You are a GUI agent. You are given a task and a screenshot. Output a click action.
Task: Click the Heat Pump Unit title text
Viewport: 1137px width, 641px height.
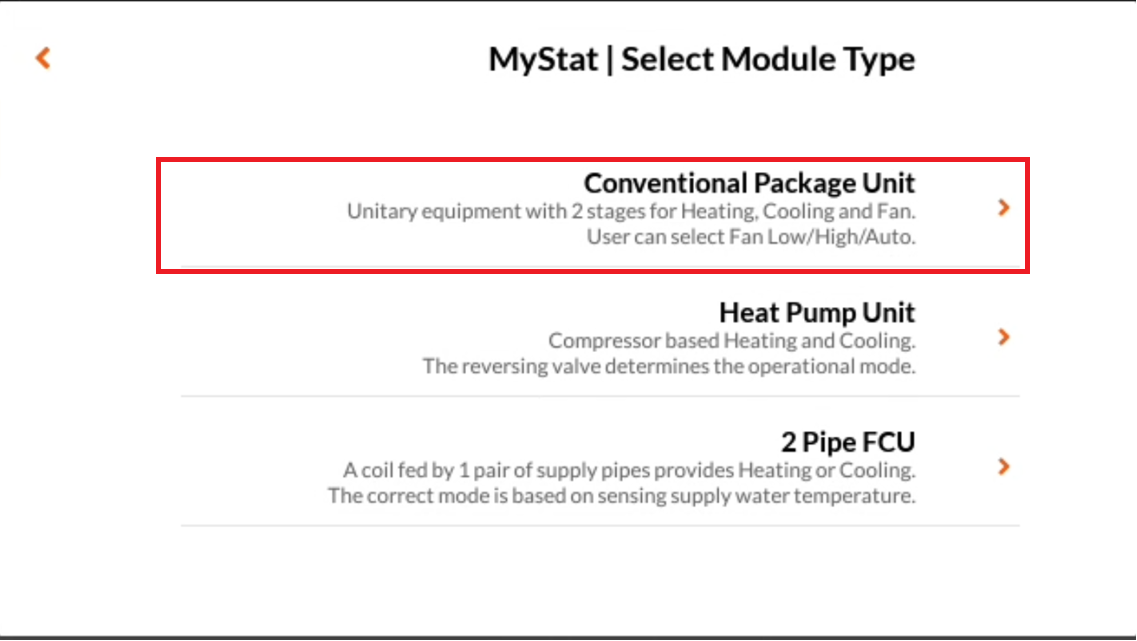(x=817, y=313)
